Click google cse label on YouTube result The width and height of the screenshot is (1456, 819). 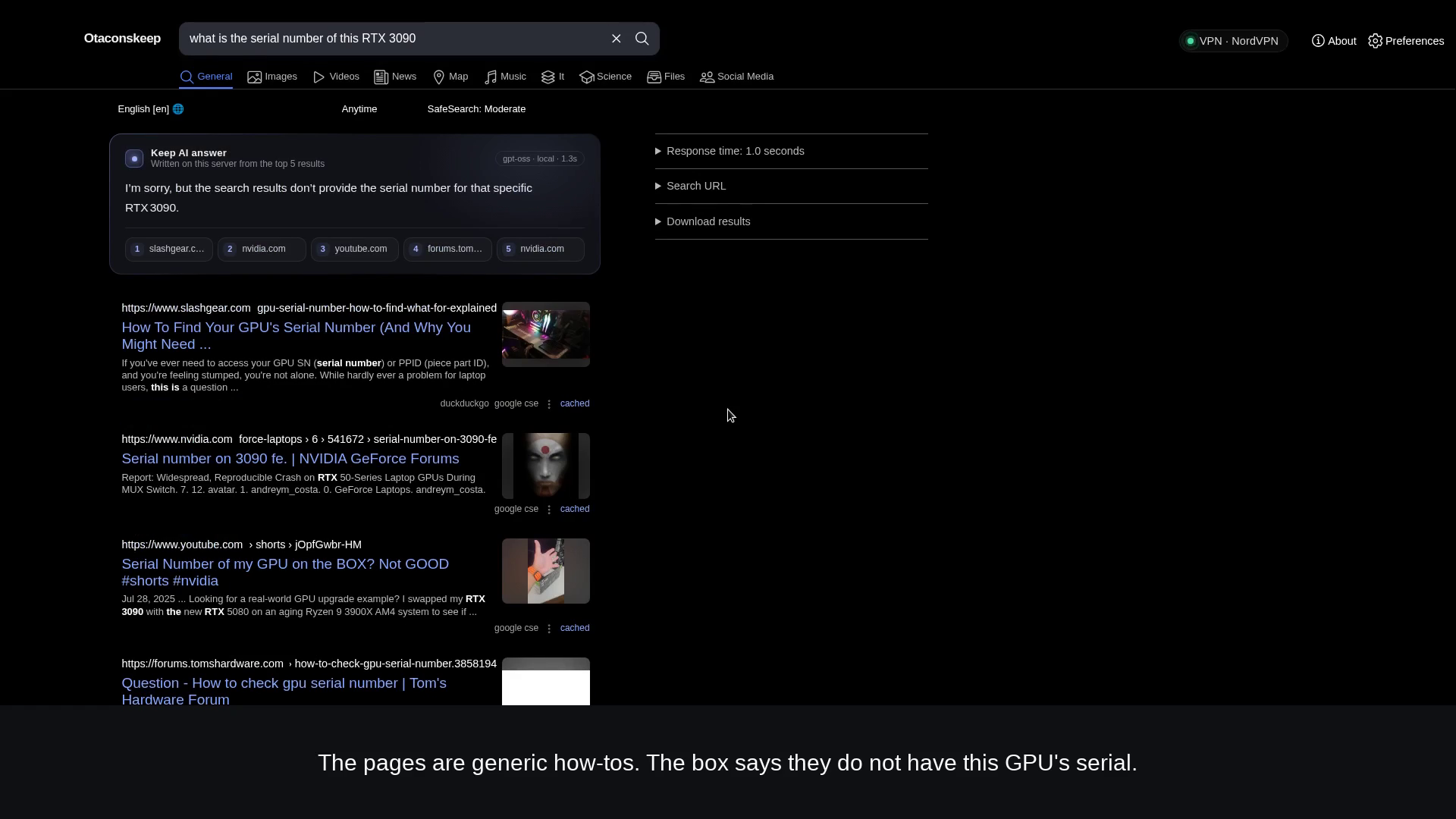click(x=516, y=628)
